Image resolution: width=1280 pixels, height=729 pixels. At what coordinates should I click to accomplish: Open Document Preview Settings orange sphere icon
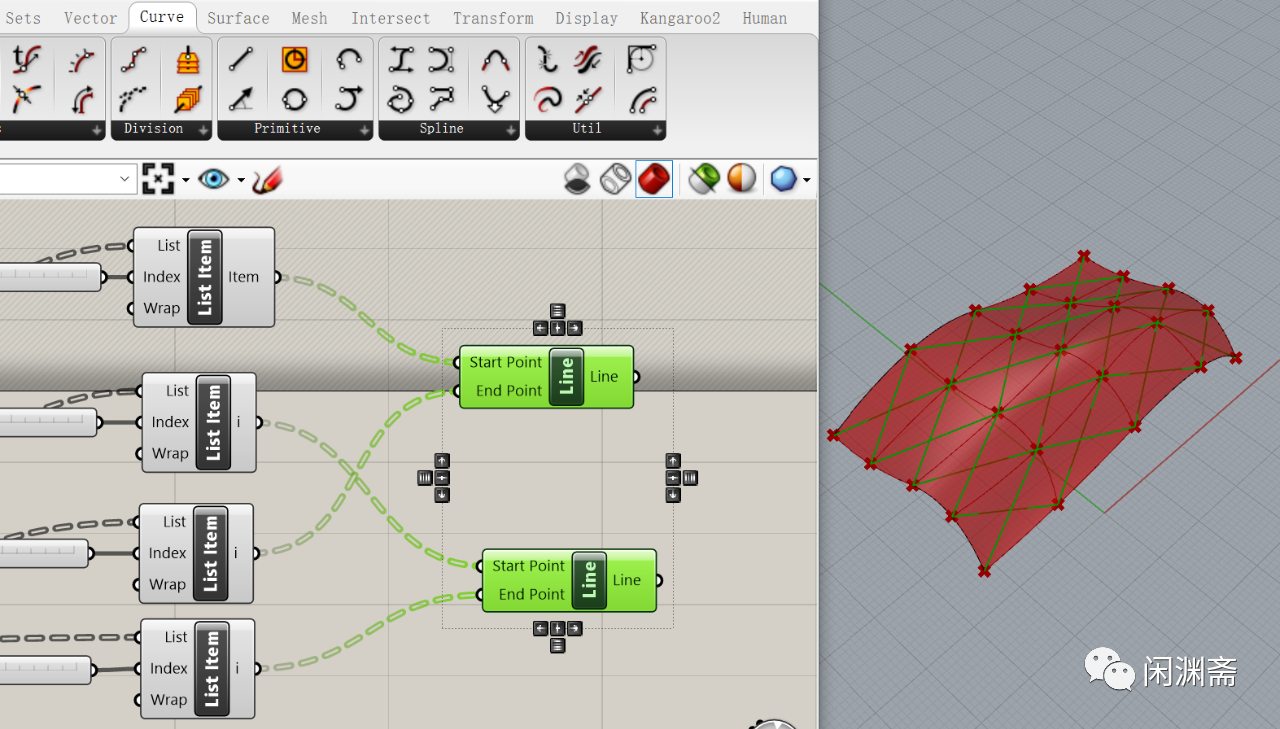pyautogui.click(x=742, y=179)
